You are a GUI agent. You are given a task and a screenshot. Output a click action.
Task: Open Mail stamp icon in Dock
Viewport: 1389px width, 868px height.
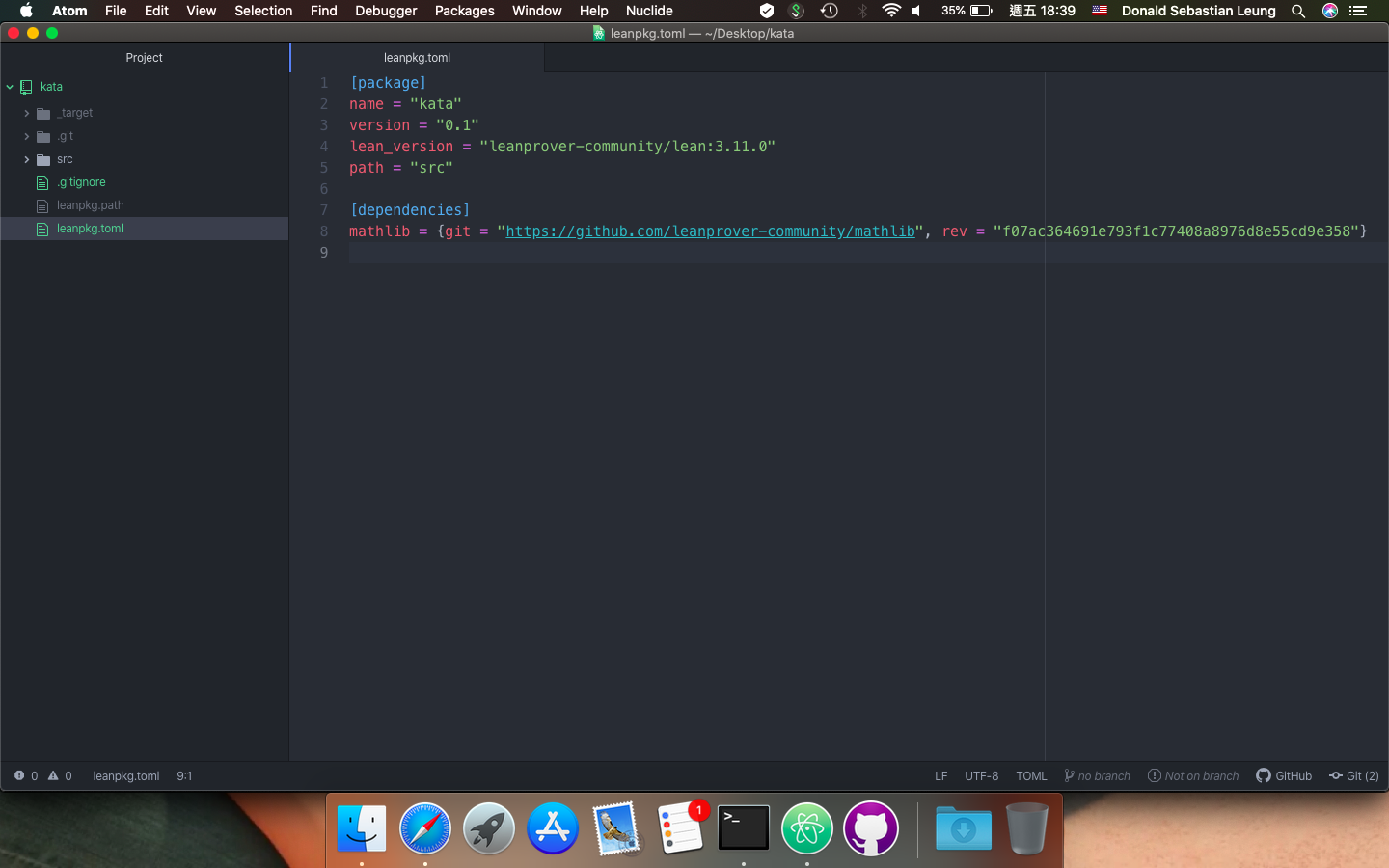(615, 828)
